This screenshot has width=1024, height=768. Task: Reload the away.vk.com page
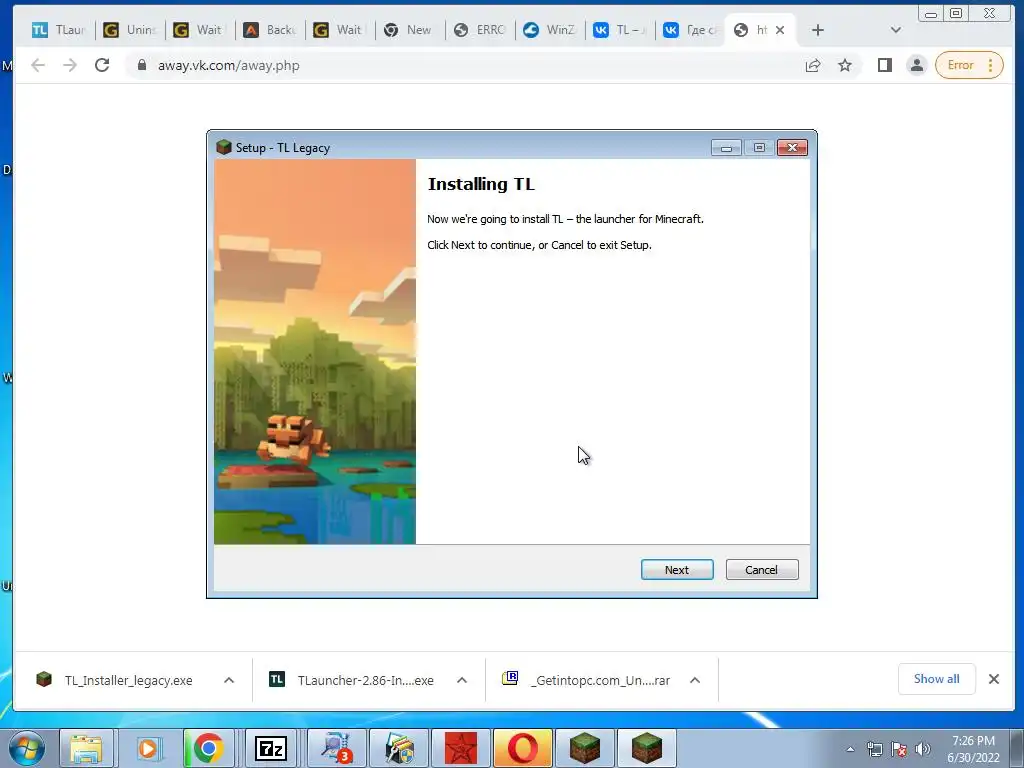(102, 65)
